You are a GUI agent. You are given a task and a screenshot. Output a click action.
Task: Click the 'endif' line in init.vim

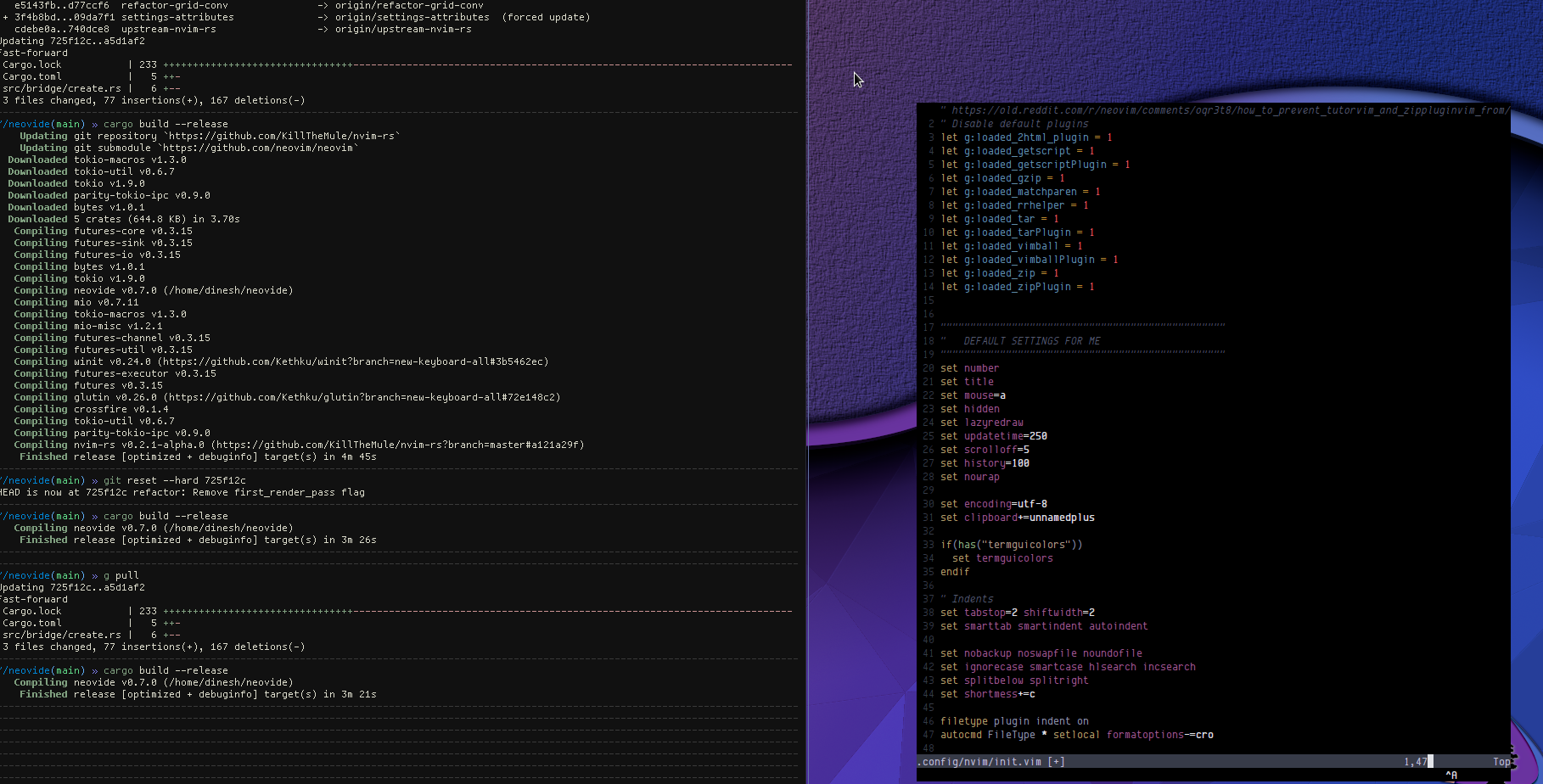pyautogui.click(x=954, y=572)
